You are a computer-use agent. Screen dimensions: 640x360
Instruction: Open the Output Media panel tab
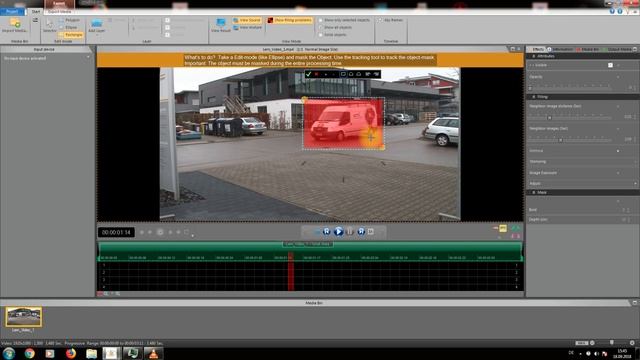point(618,49)
